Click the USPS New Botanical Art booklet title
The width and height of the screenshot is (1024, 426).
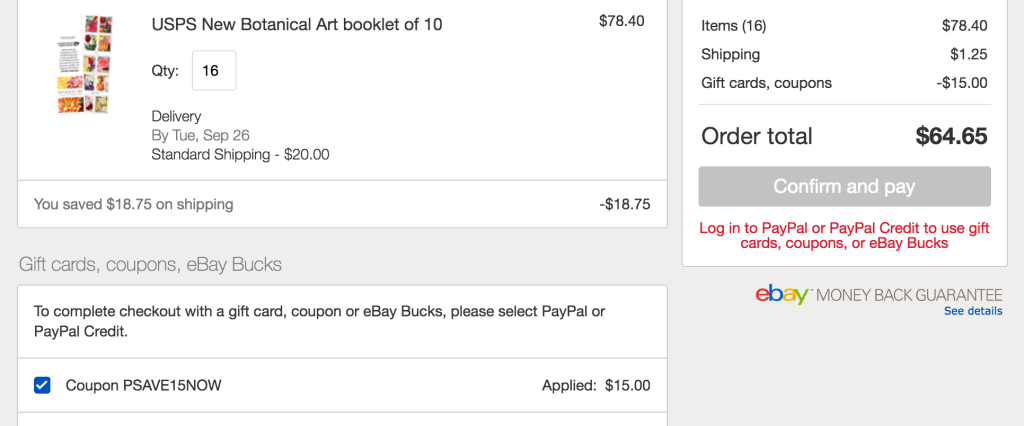point(296,24)
